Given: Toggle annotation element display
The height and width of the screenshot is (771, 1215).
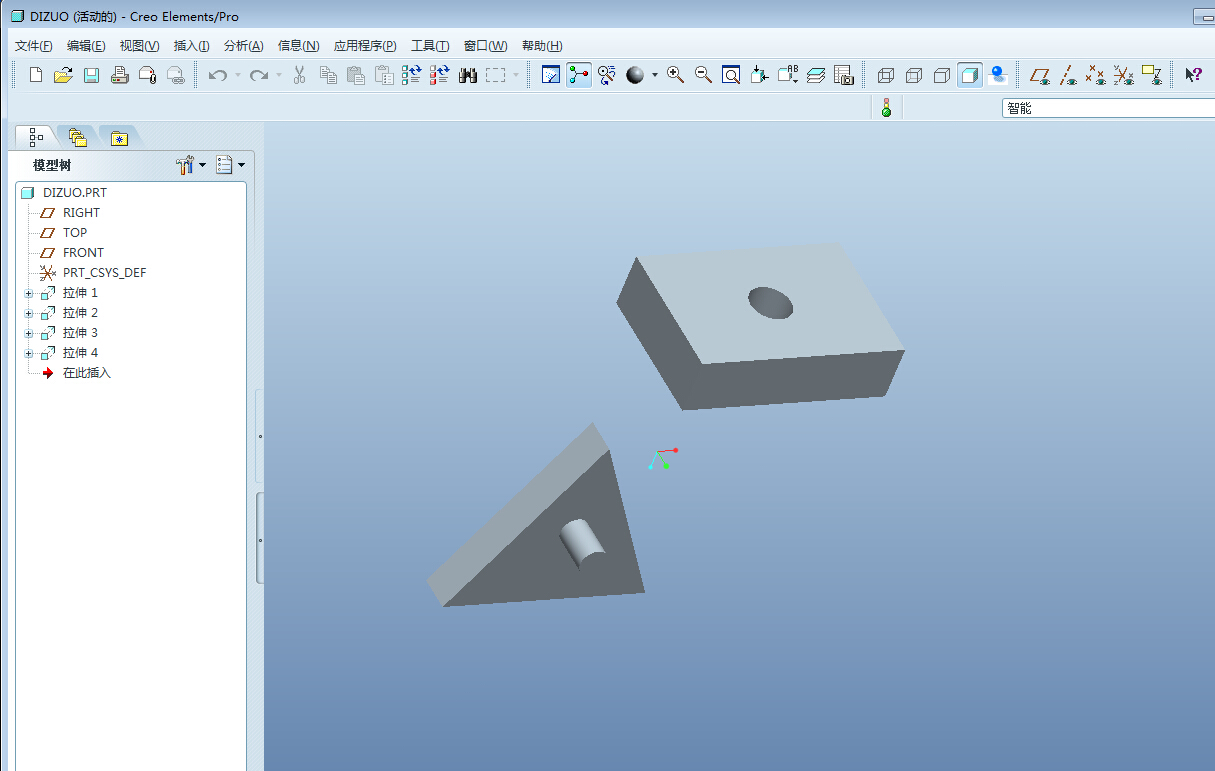Looking at the screenshot, I should (x=1152, y=75).
